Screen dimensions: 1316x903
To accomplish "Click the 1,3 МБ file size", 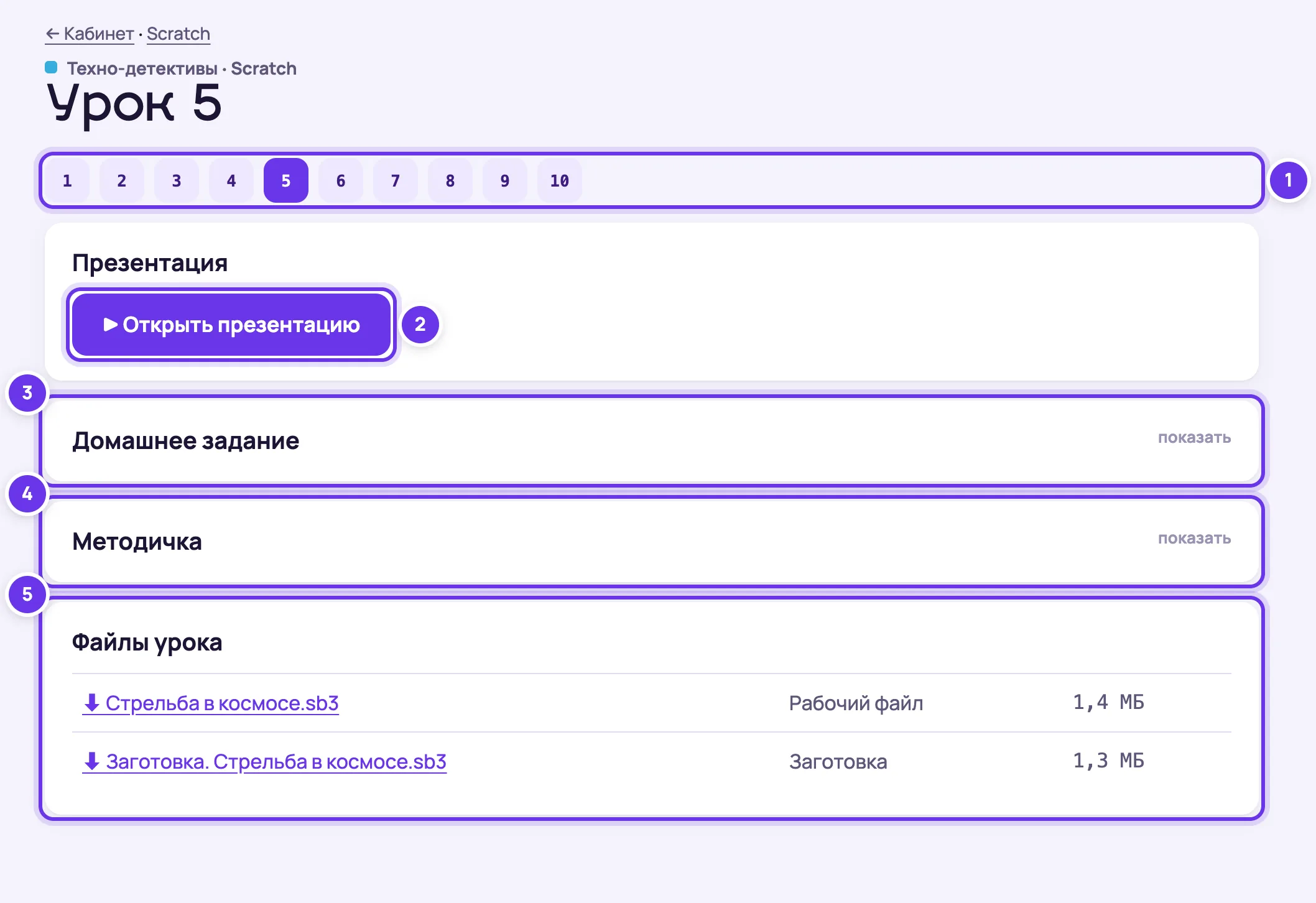I will tap(1108, 761).
